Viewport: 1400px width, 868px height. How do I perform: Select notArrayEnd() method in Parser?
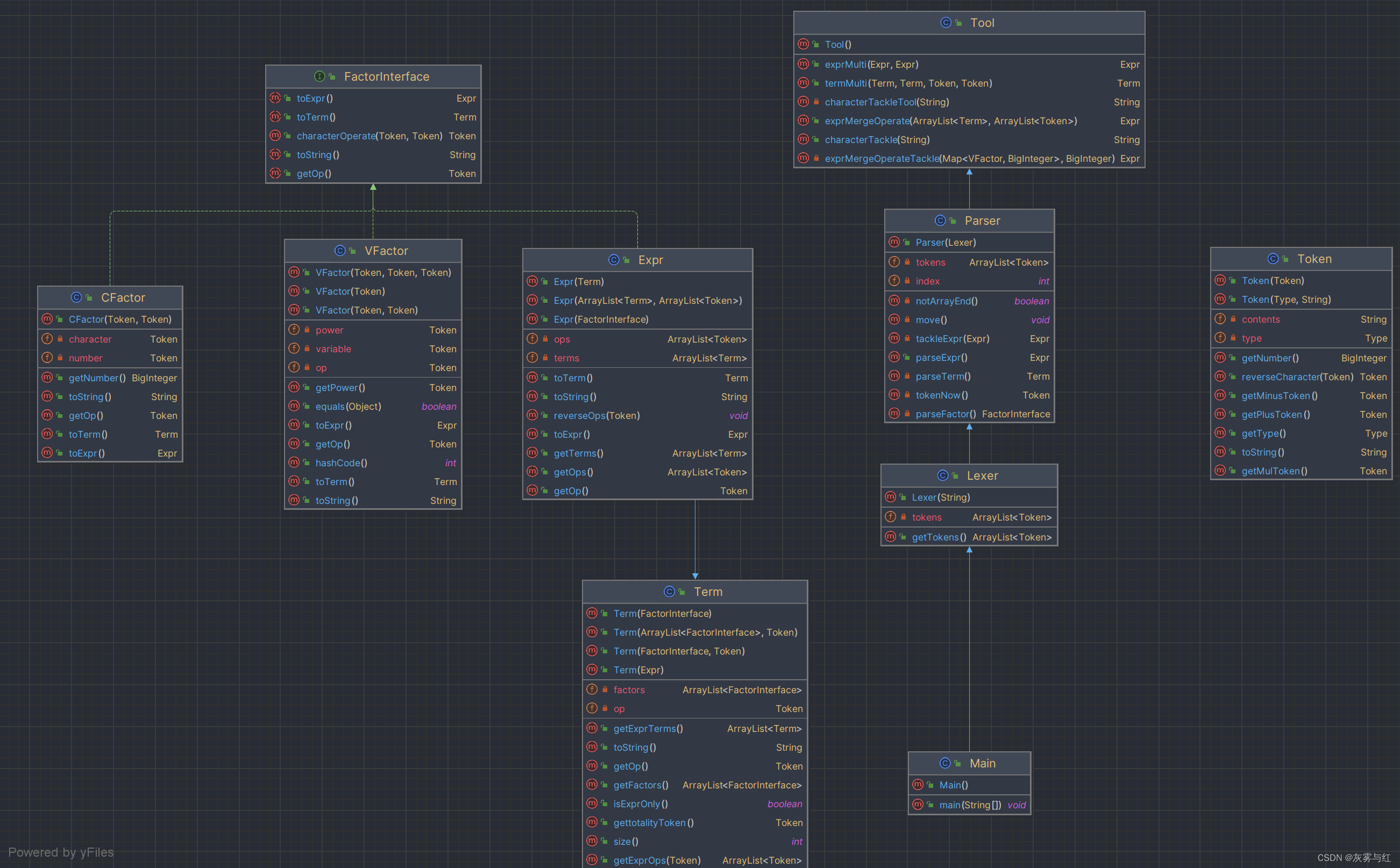click(x=969, y=301)
